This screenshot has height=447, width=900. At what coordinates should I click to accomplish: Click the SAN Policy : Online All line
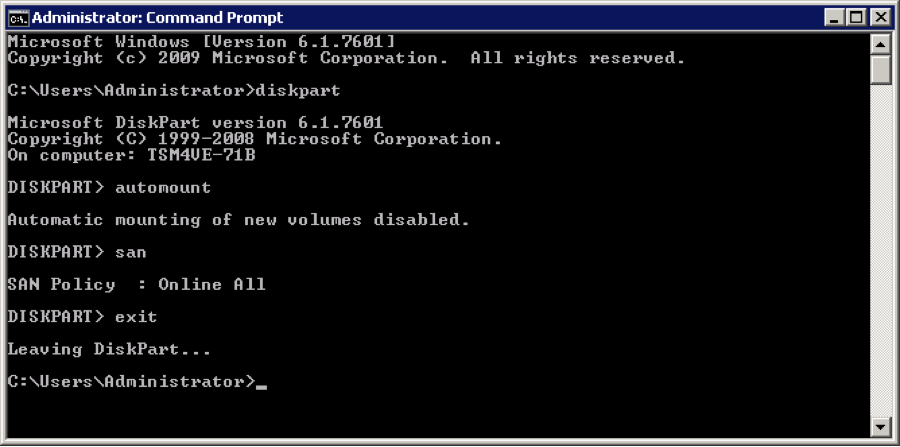(137, 285)
